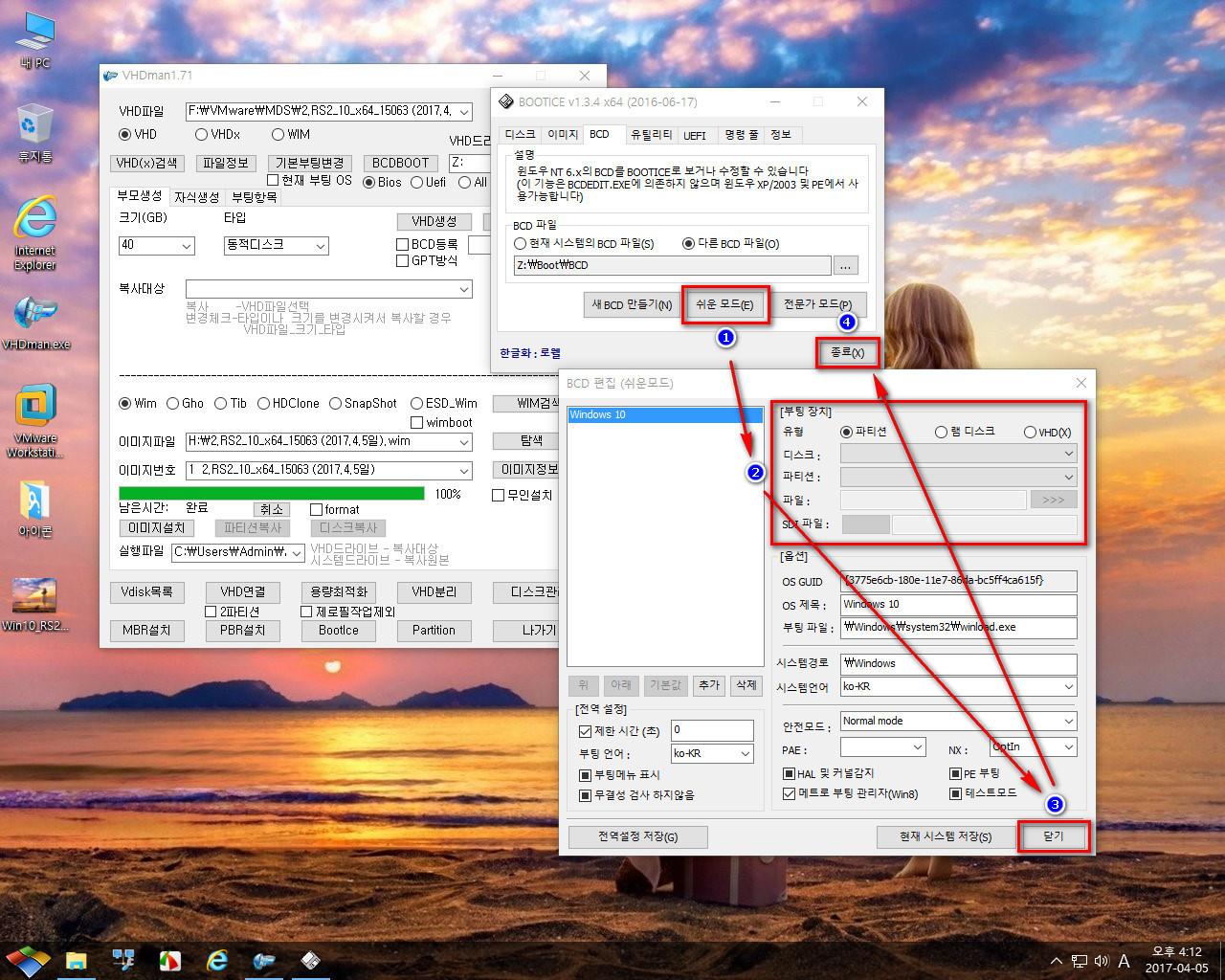Open Internet Explorer from taskbar

[x=217, y=960]
